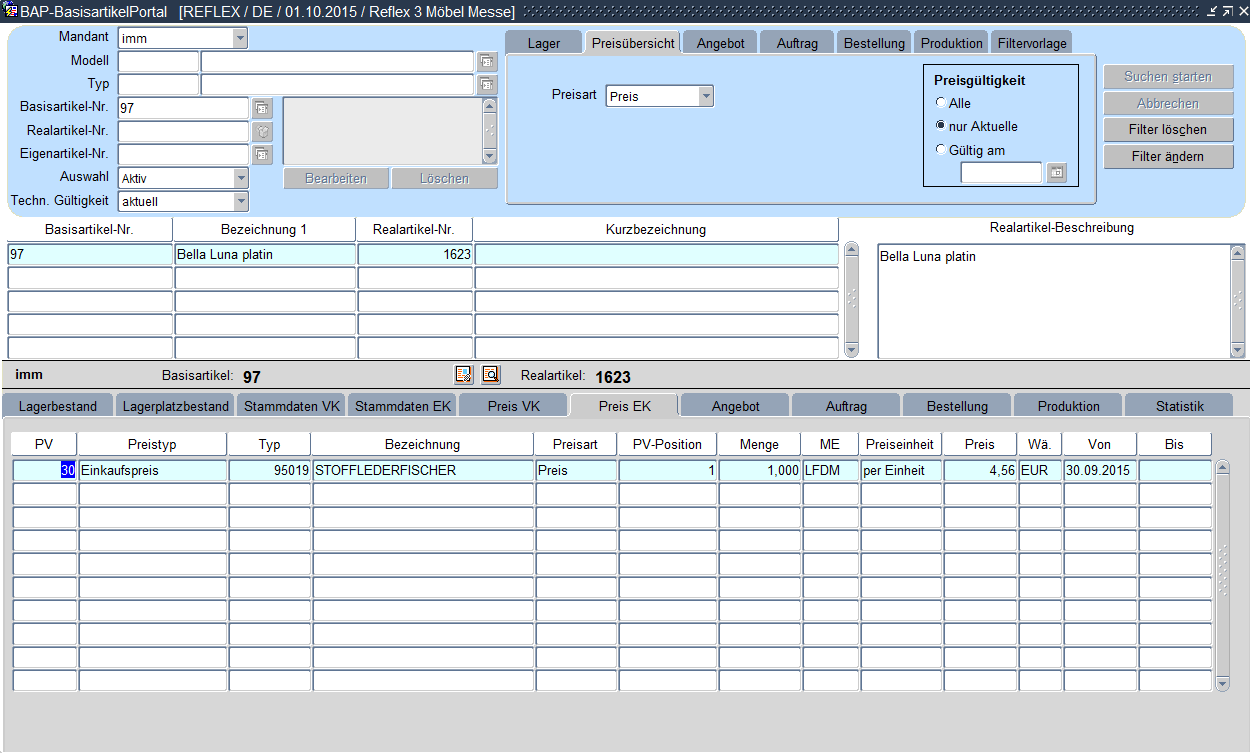This screenshot has width=1250, height=753.
Task: Click the edit article icon beside Basisartikel 97
Action: tap(463, 375)
